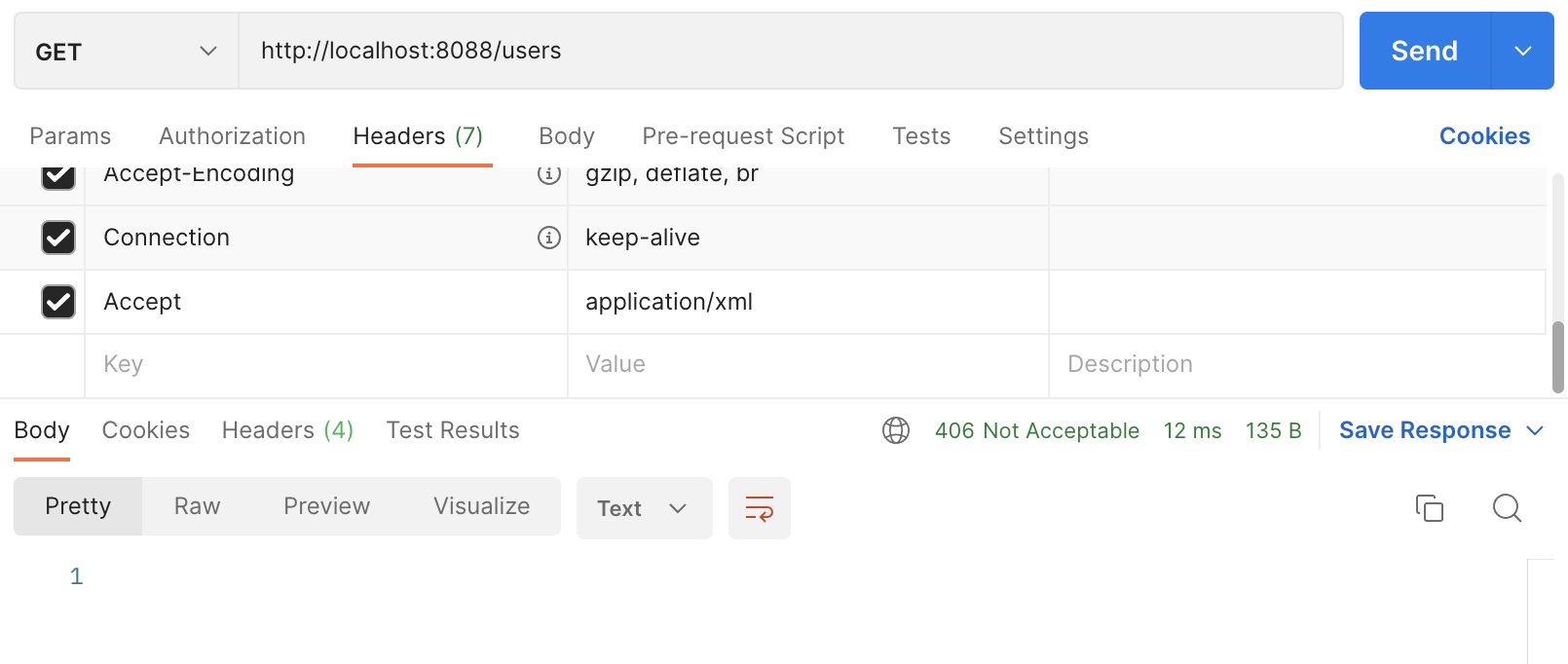Click the Accept-Encoding header info icon
1568x664 pixels.
click(549, 174)
